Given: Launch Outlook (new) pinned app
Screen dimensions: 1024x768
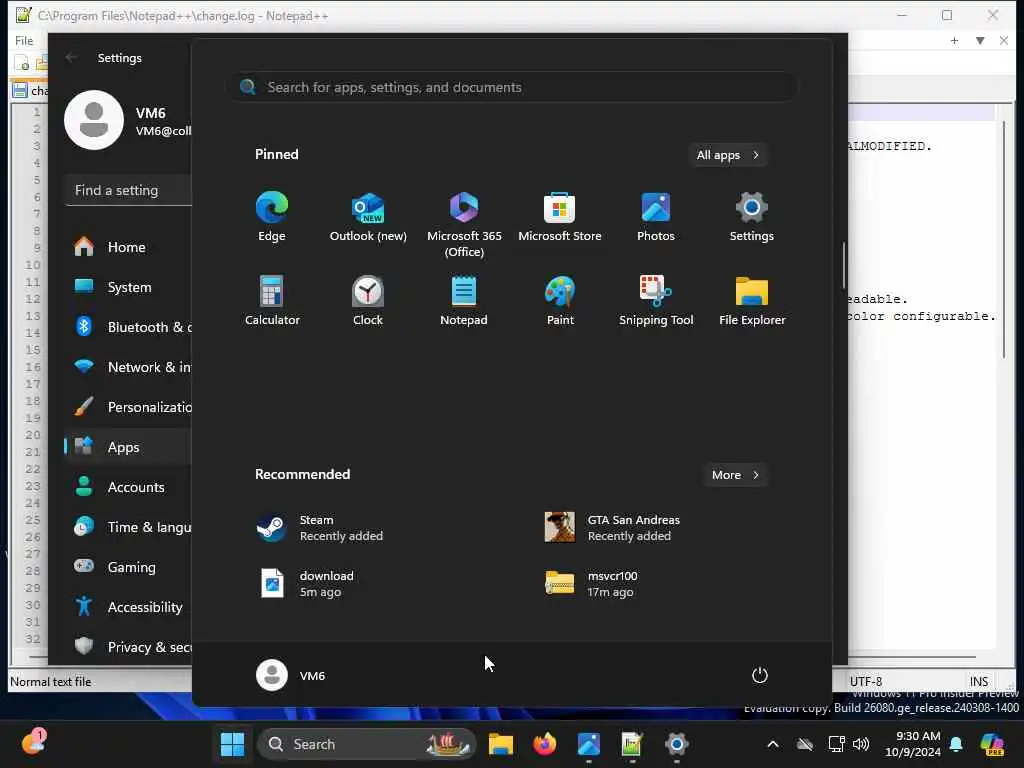Looking at the screenshot, I should (368, 217).
